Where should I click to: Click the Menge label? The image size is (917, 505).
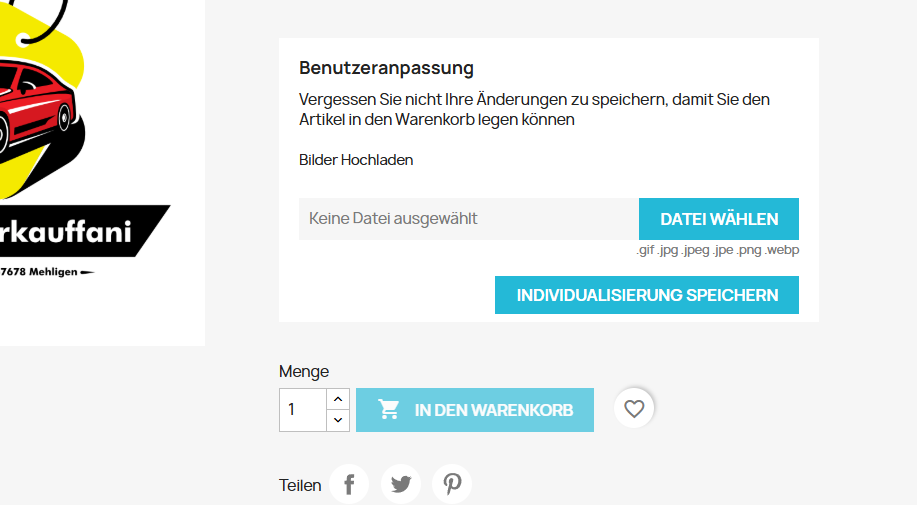point(304,371)
